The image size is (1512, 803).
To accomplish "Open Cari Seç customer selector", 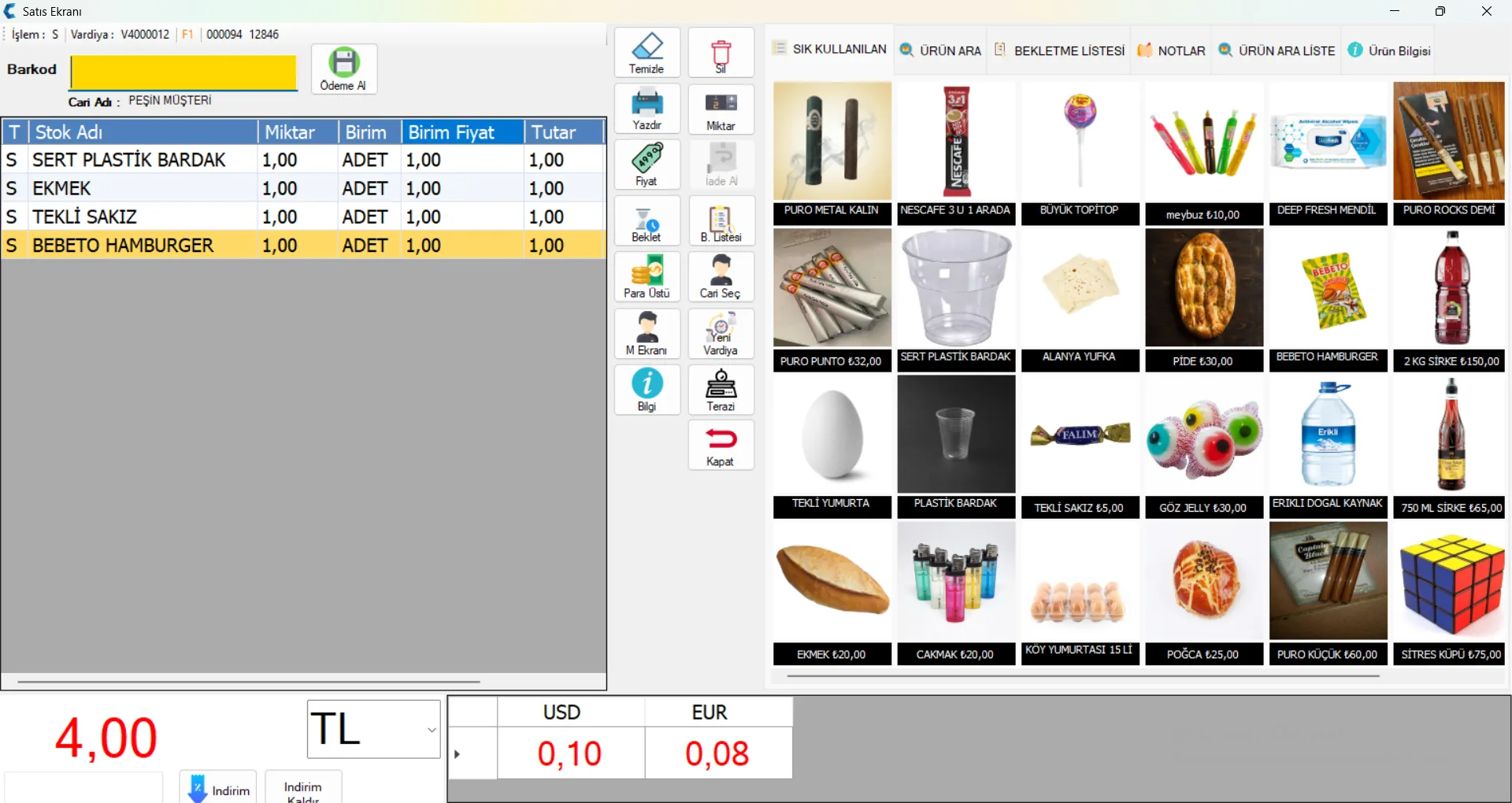I will [x=721, y=276].
